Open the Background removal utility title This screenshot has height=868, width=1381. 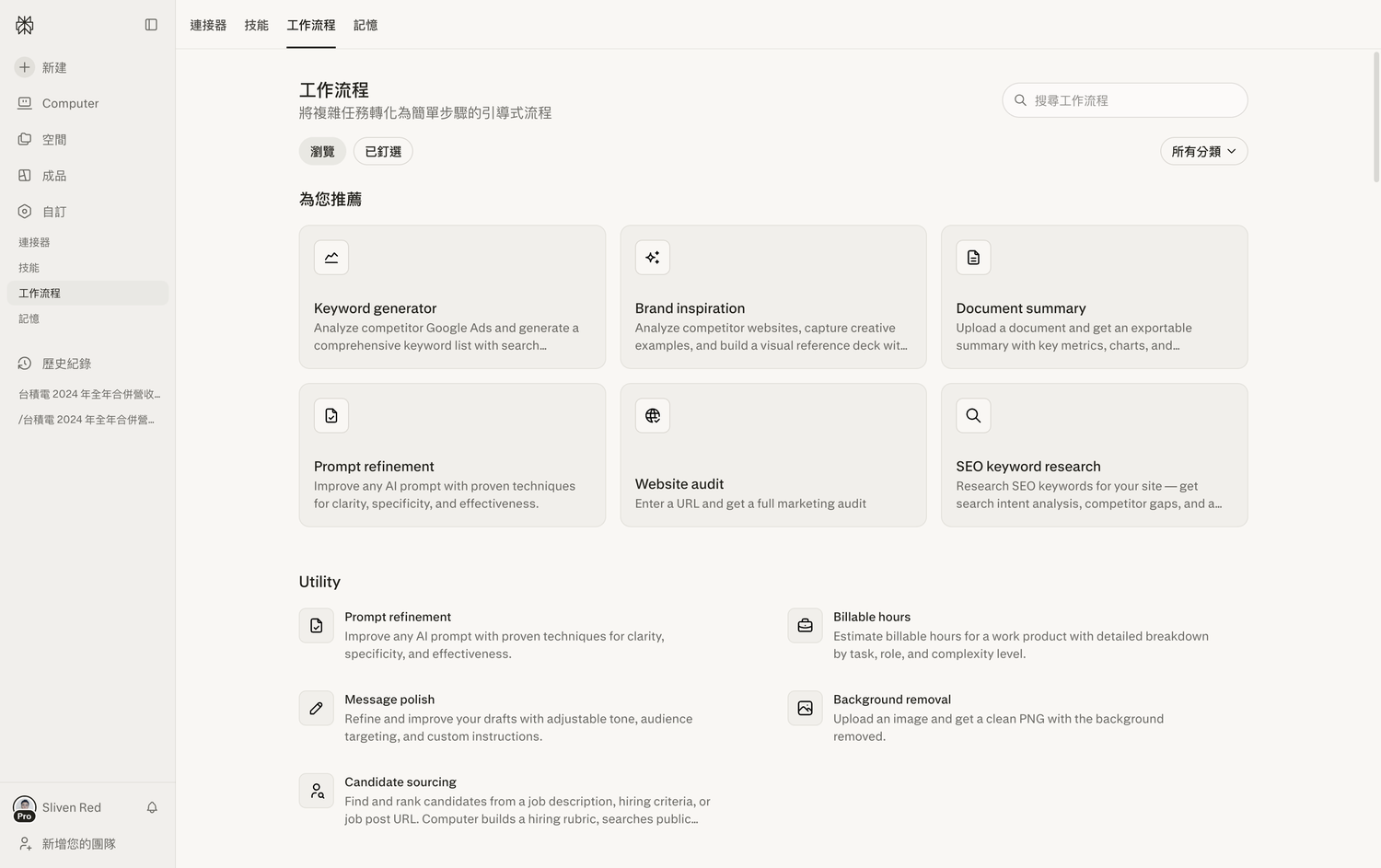(x=892, y=700)
